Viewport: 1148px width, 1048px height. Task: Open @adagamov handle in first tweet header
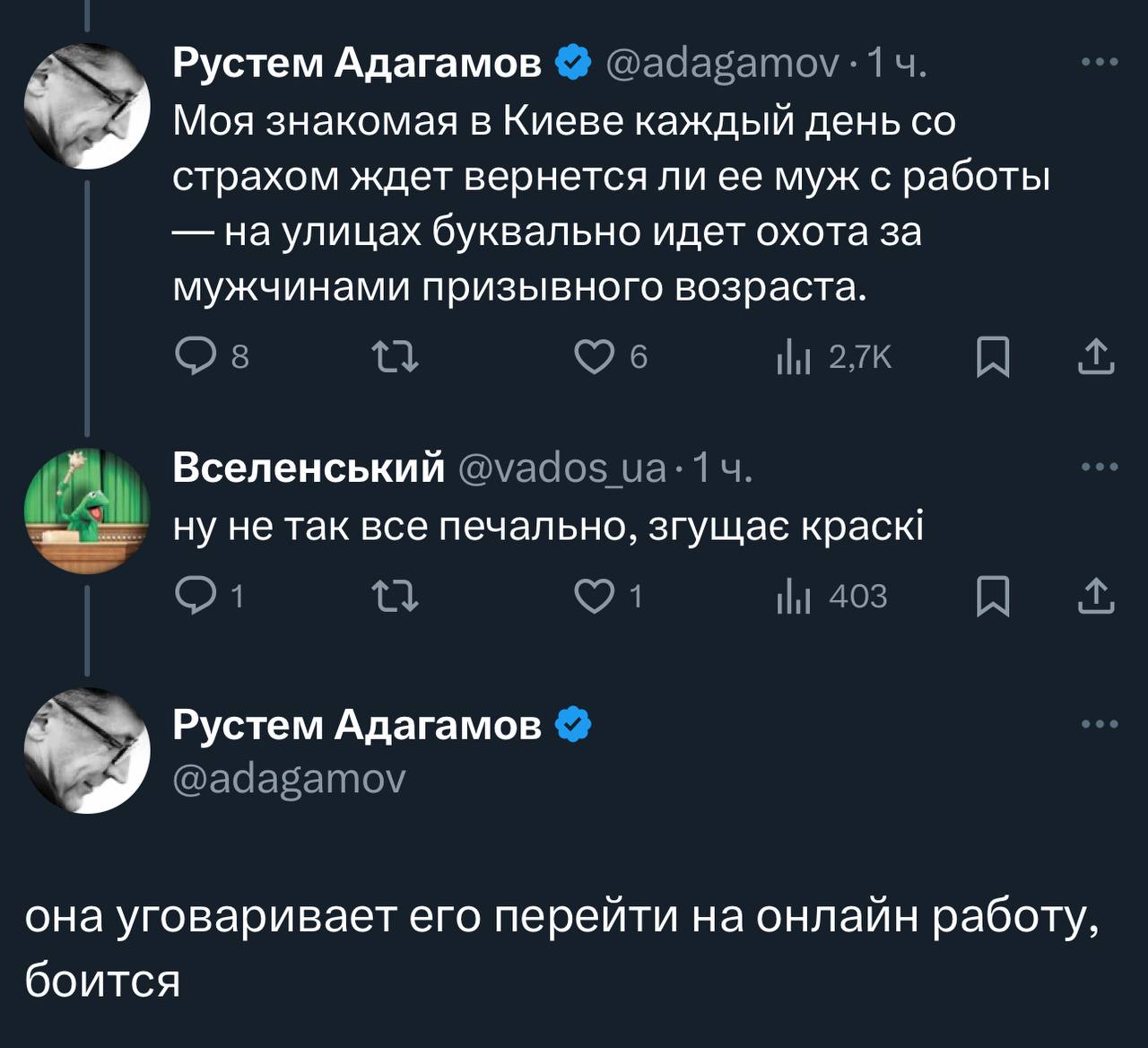click(723, 65)
